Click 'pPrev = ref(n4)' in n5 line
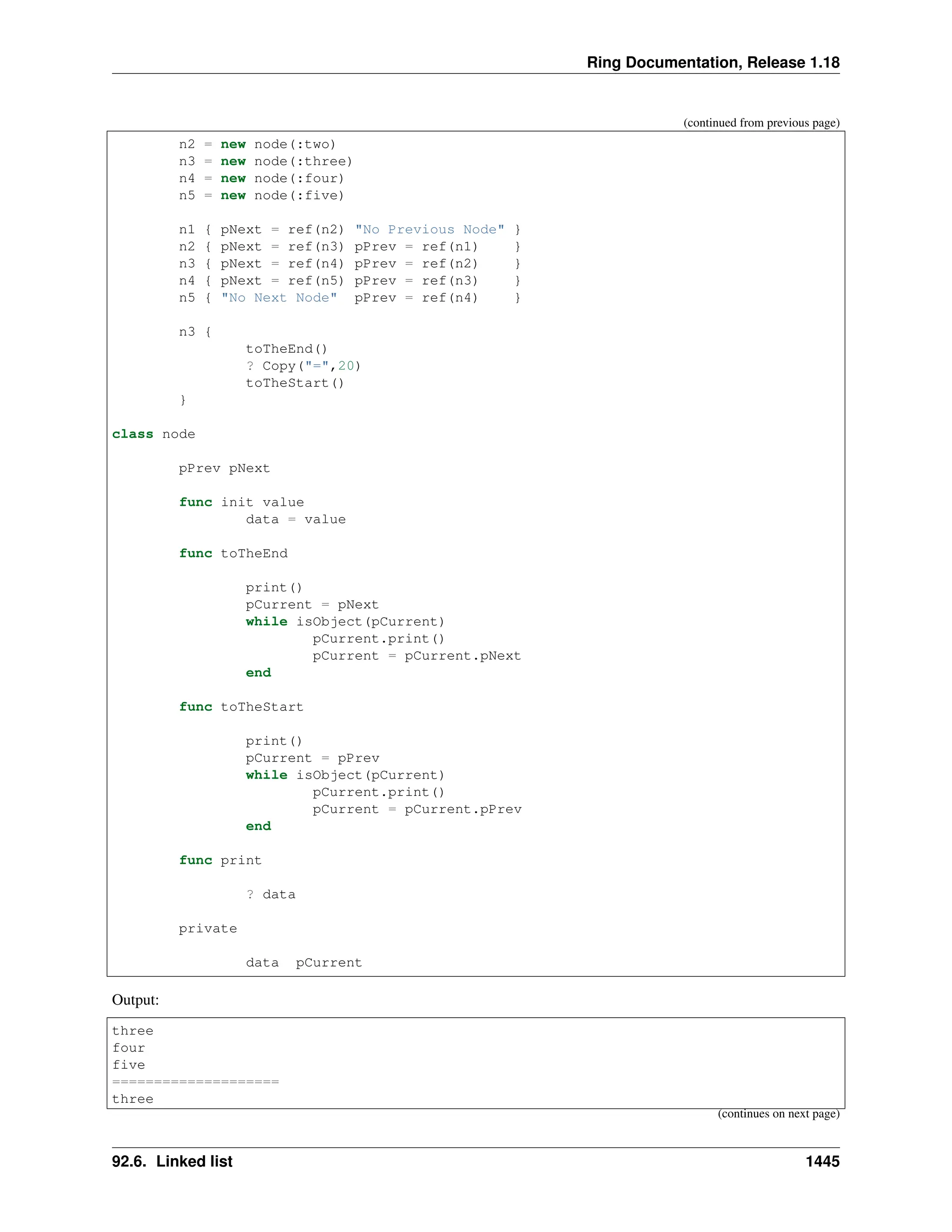The height and width of the screenshot is (1232, 952). point(416,297)
